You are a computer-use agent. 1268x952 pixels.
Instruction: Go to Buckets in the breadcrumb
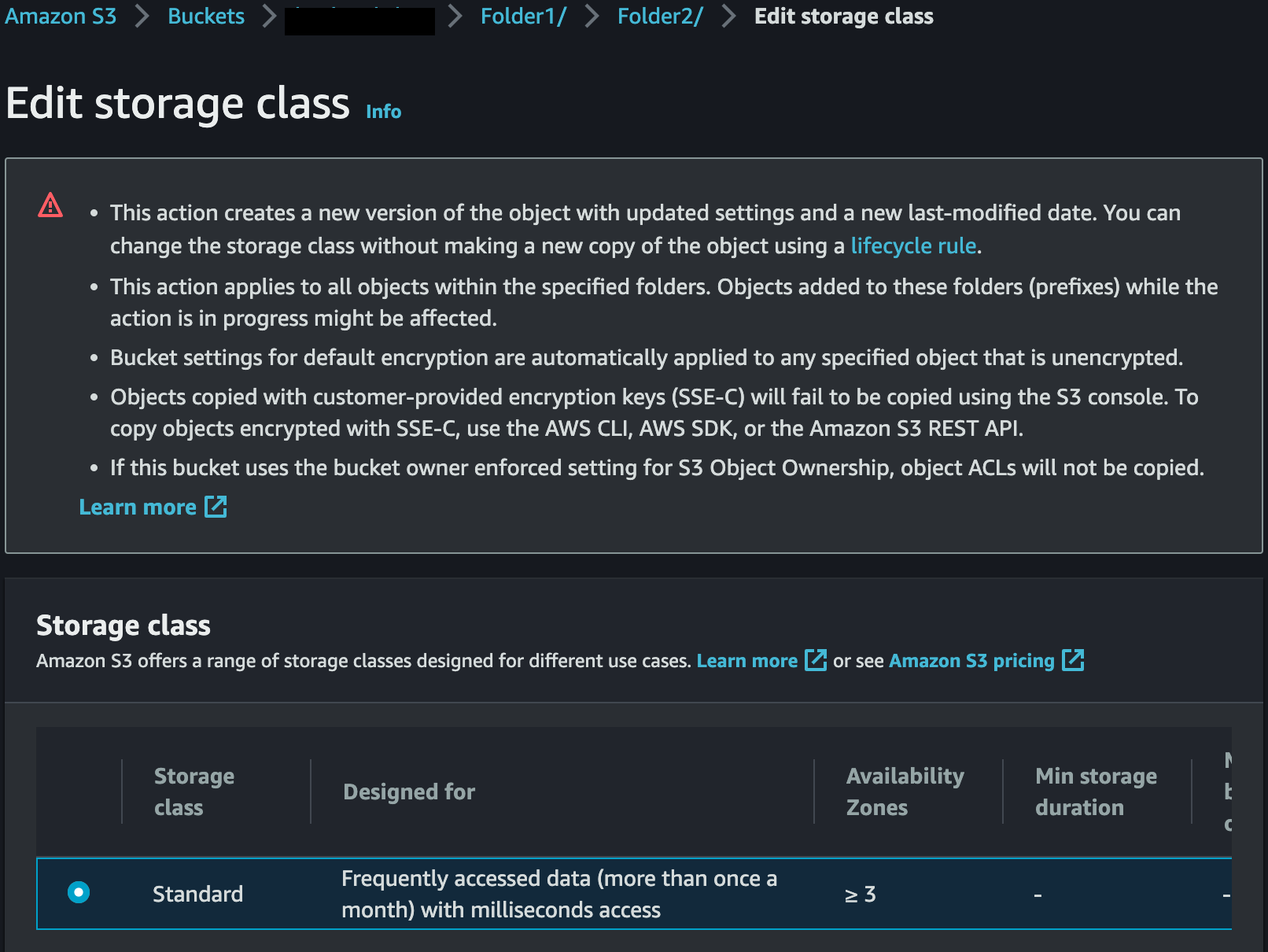[x=206, y=17]
